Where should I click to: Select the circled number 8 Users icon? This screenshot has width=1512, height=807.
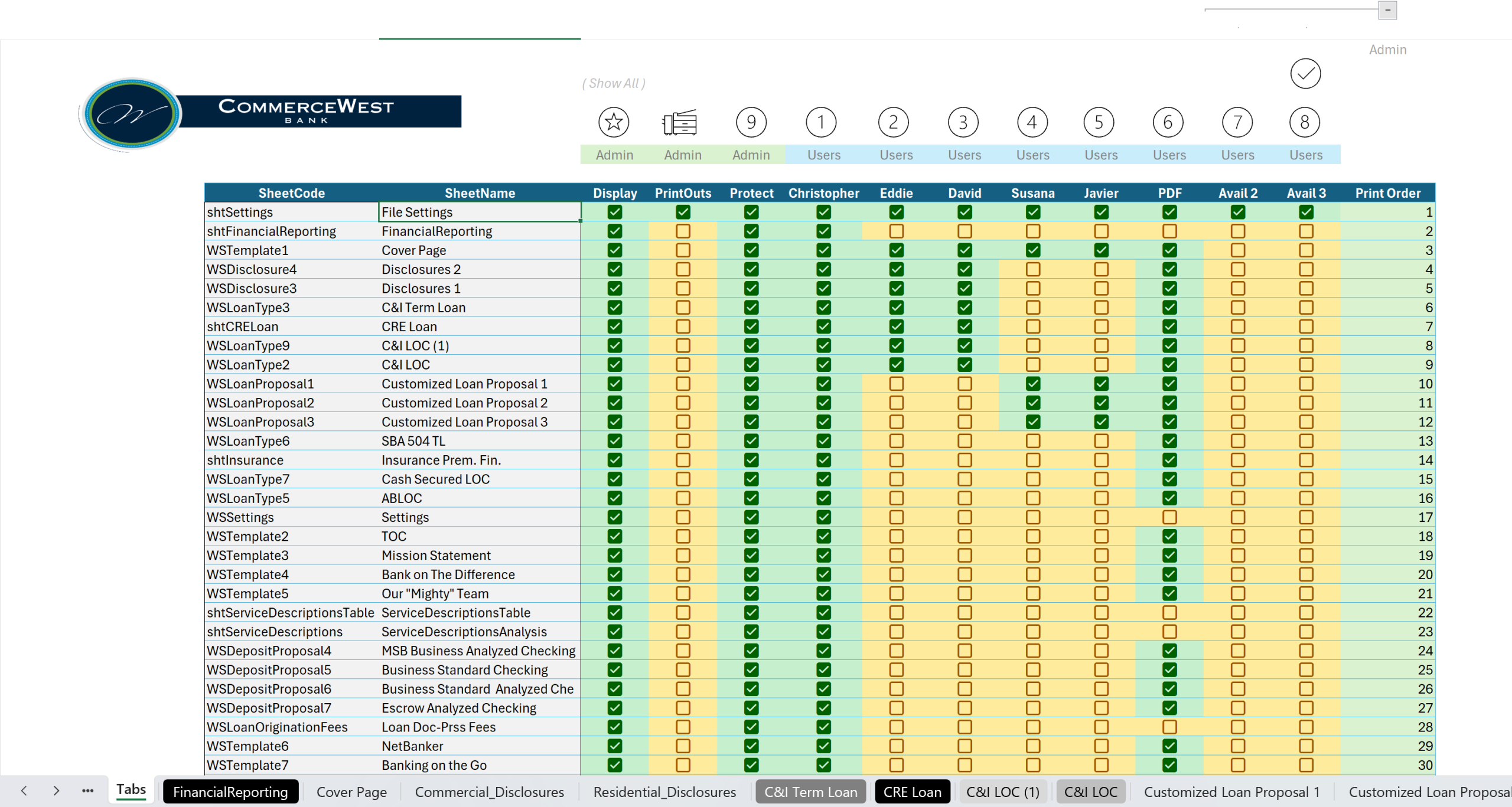pos(1305,122)
